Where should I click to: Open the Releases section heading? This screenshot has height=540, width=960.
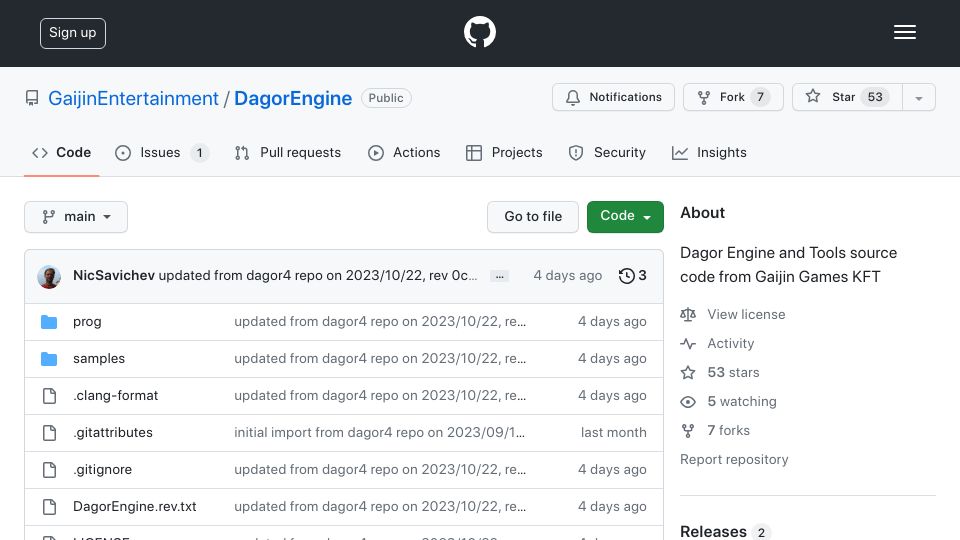click(713, 531)
